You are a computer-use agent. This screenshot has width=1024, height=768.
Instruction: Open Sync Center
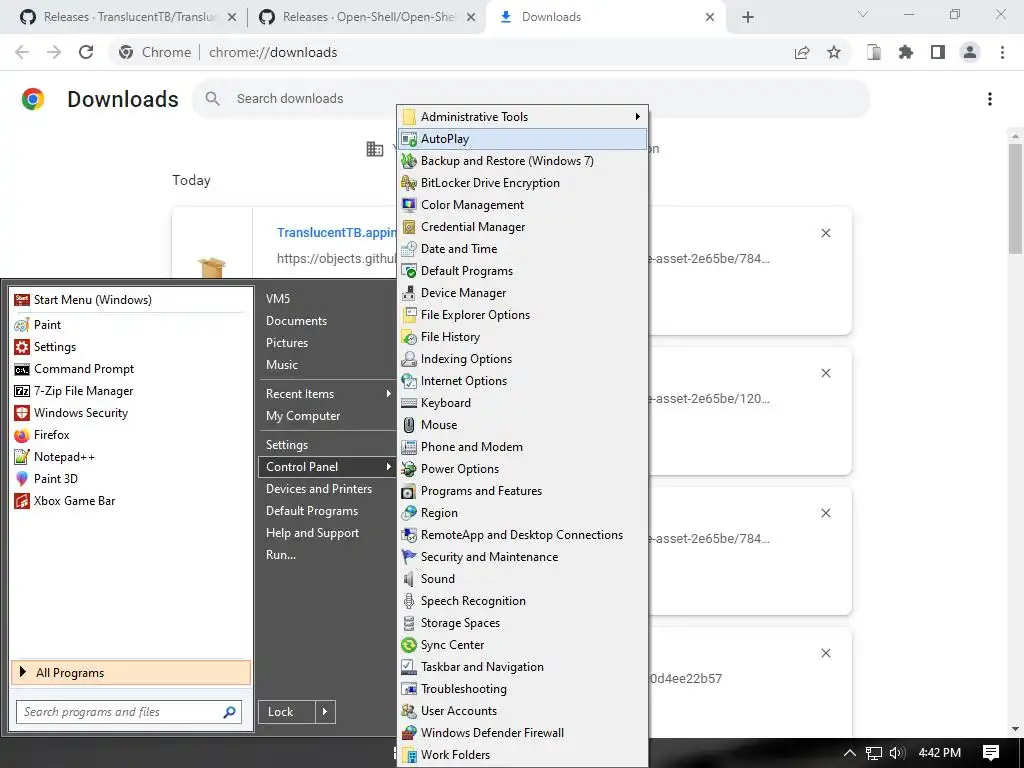point(522,645)
